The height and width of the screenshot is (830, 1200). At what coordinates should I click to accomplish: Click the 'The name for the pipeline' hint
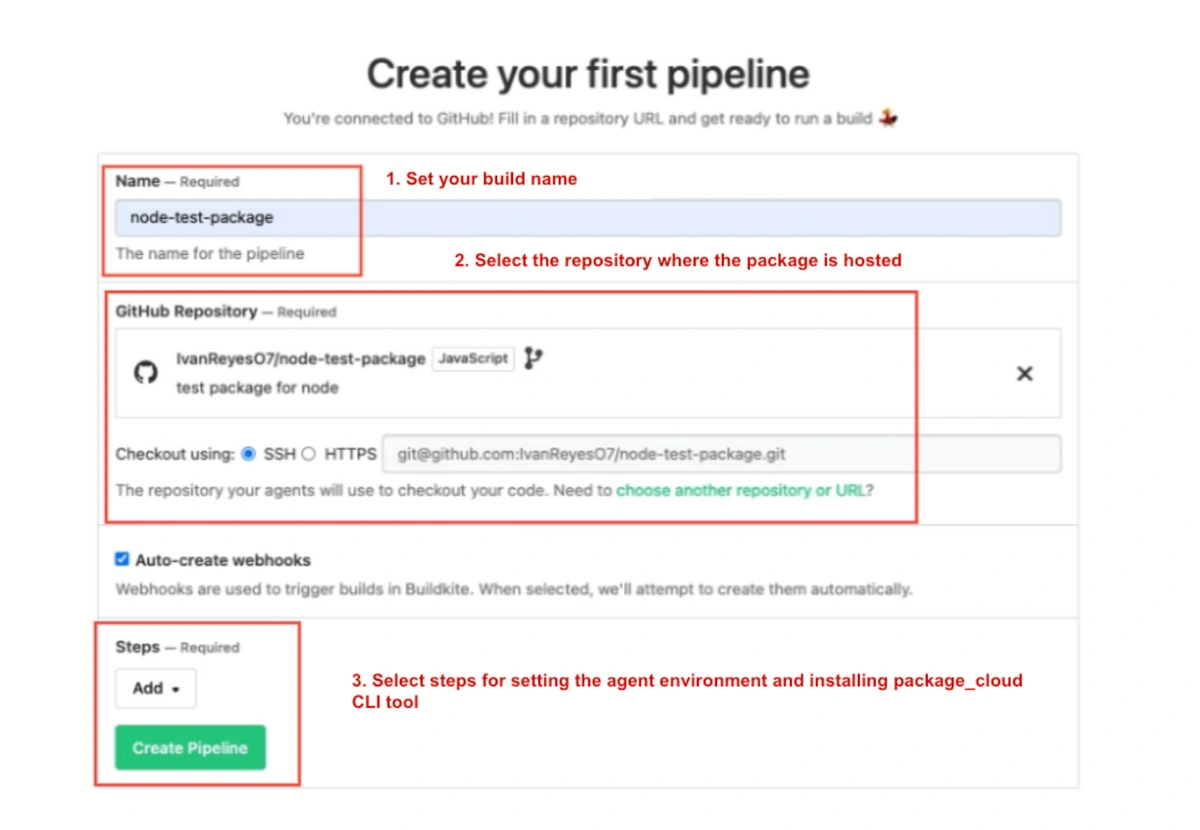[210, 254]
